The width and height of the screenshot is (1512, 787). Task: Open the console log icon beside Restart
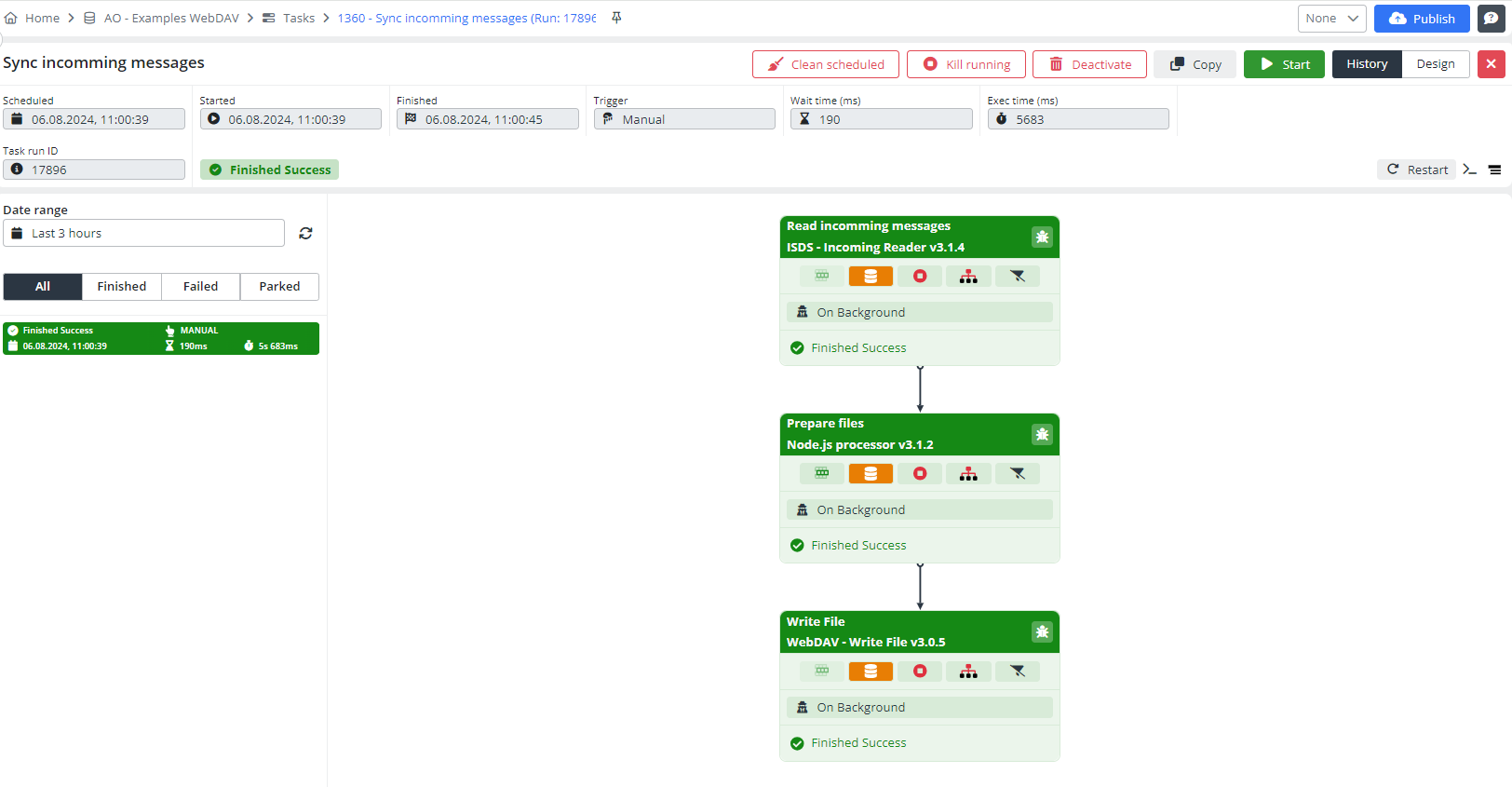[x=1469, y=170]
